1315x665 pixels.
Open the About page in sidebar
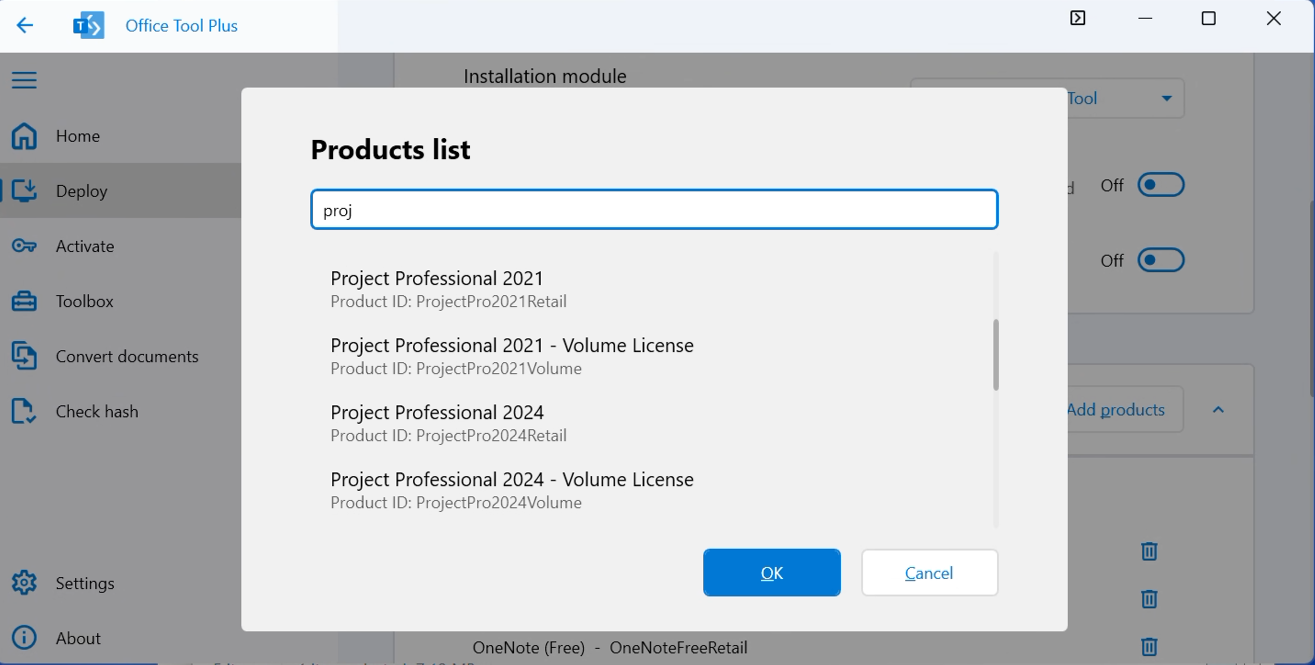click(x=78, y=638)
